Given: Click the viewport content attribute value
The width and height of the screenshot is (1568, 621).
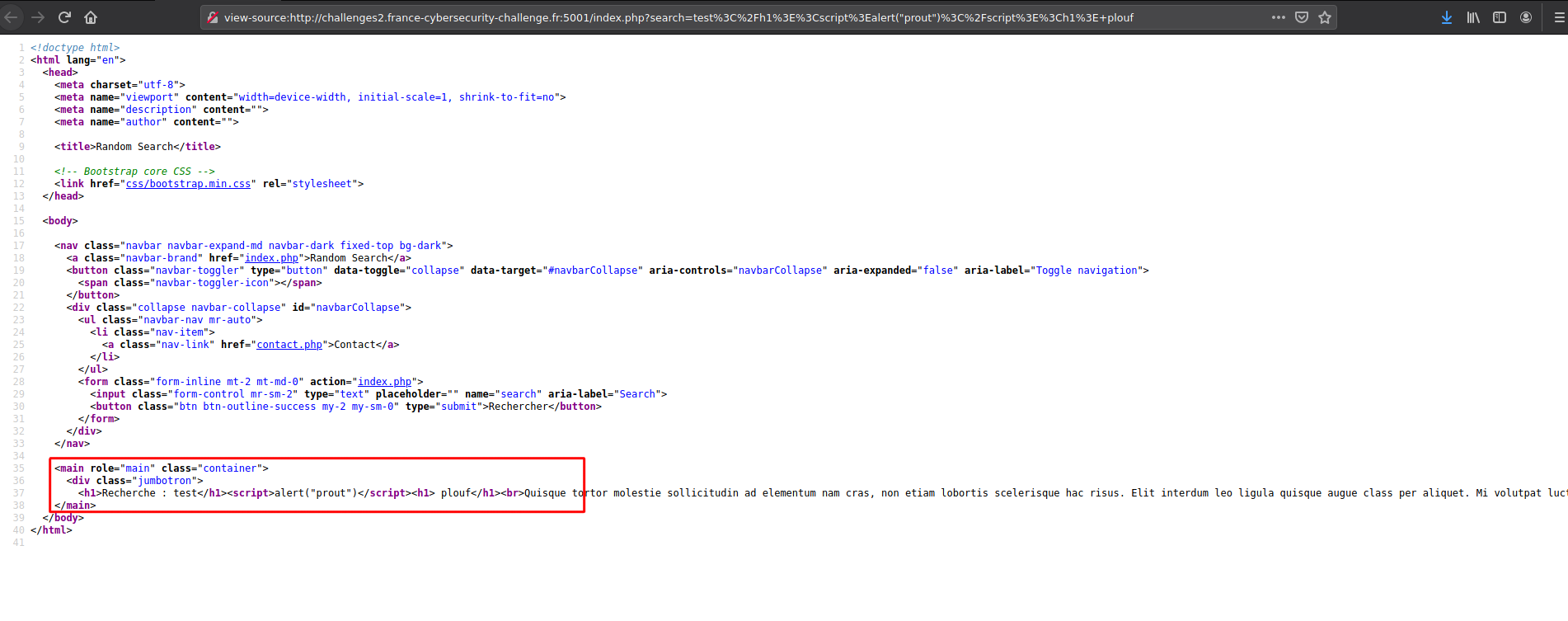Looking at the screenshot, I should click(397, 97).
